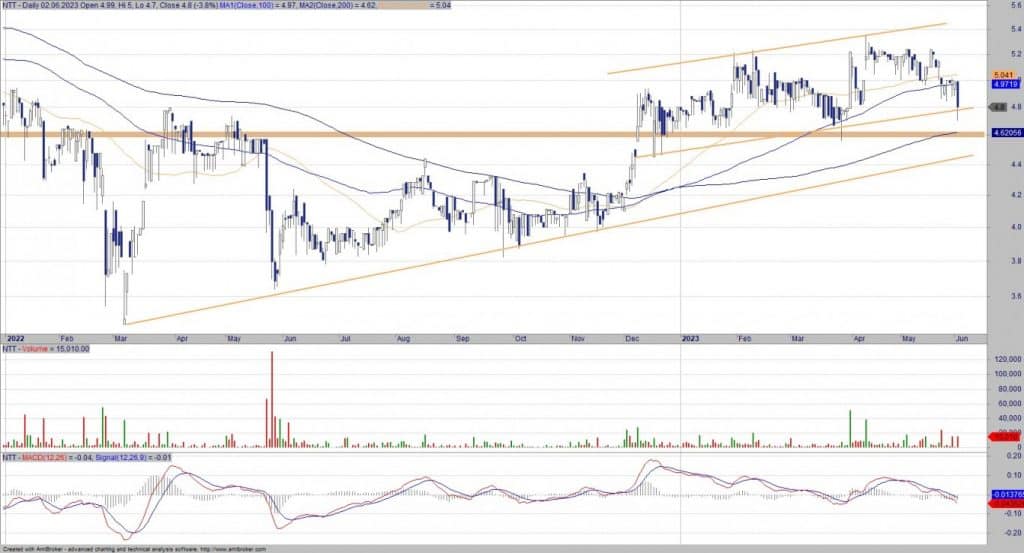
Task: Select the blue 4.9719 MA value tag
Action: [1004, 86]
